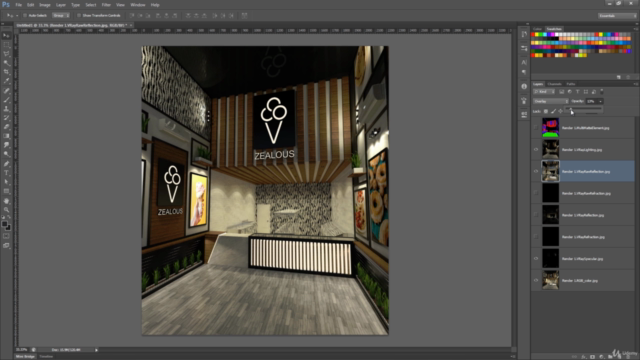Select the Hand tool
This screenshot has height=360, width=640.
pyautogui.click(x=6, y=201)
